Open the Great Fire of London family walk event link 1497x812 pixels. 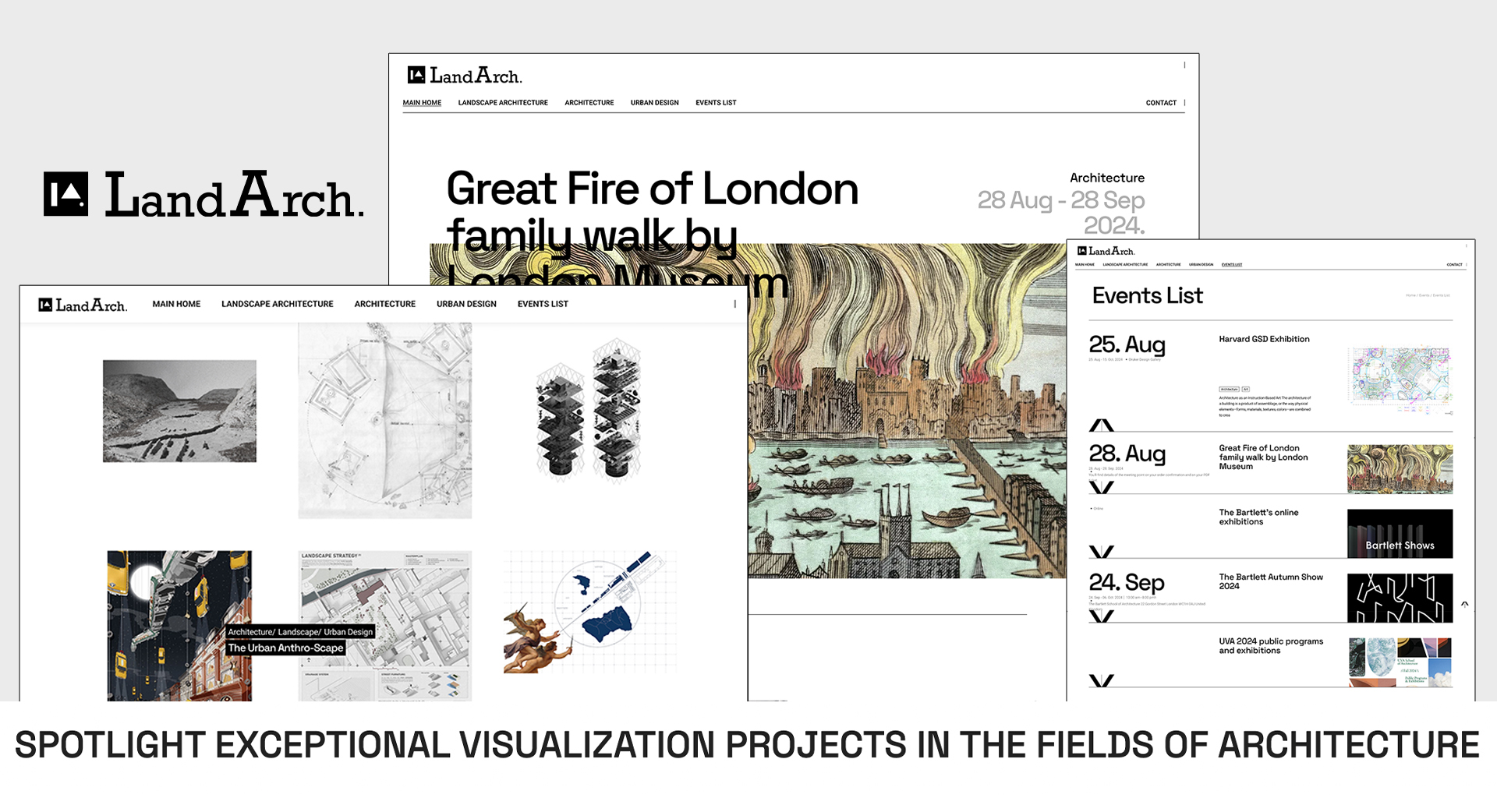pyautogui.click(x=1263, y=457)
